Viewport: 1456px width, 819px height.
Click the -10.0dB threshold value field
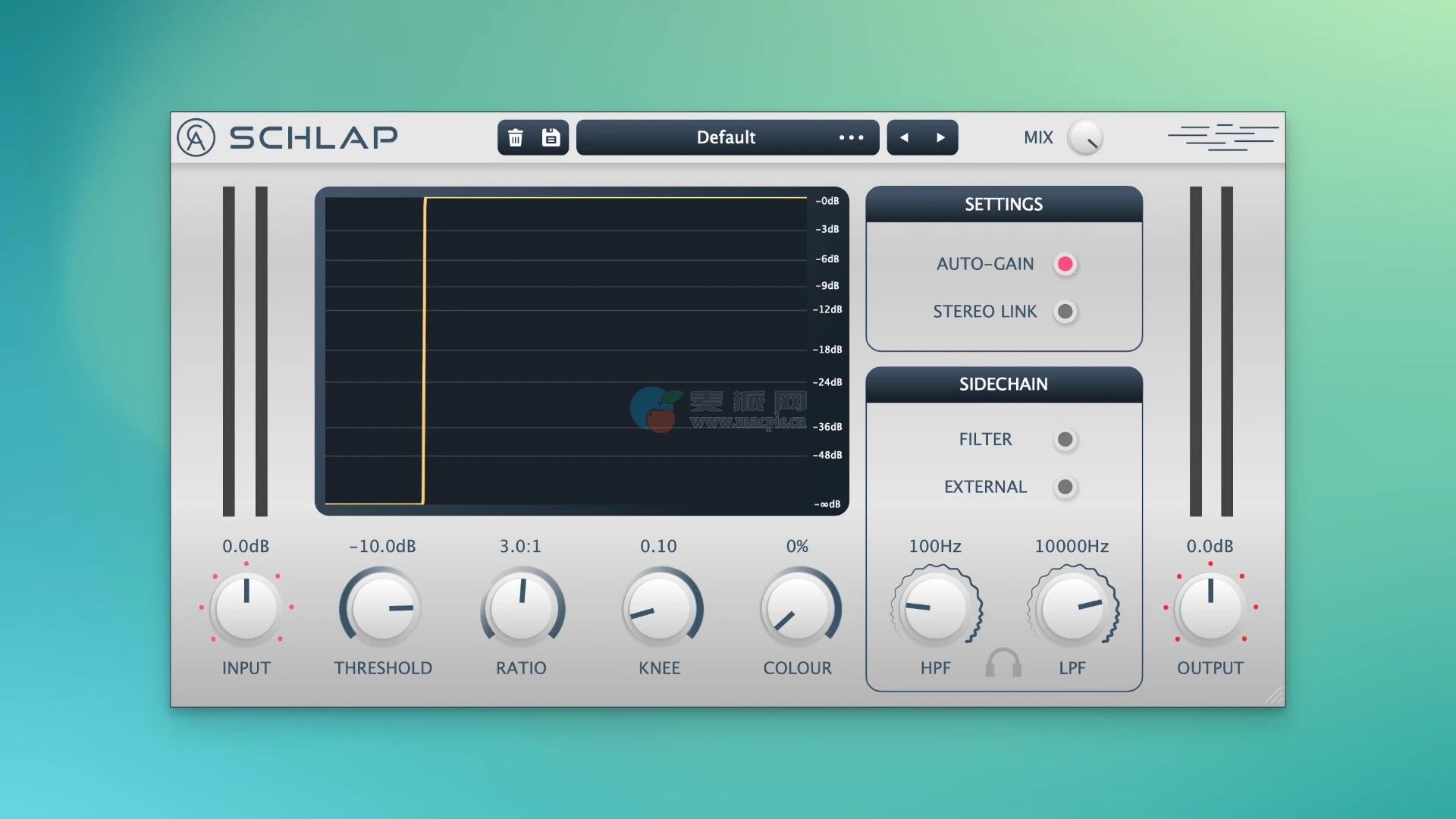(x=382, y=546)
